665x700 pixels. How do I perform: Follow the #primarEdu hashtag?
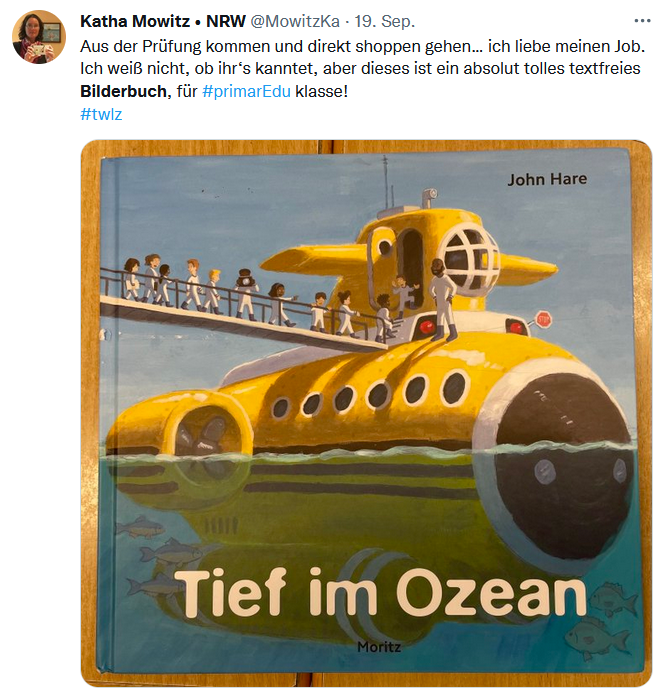click(246, 91)
